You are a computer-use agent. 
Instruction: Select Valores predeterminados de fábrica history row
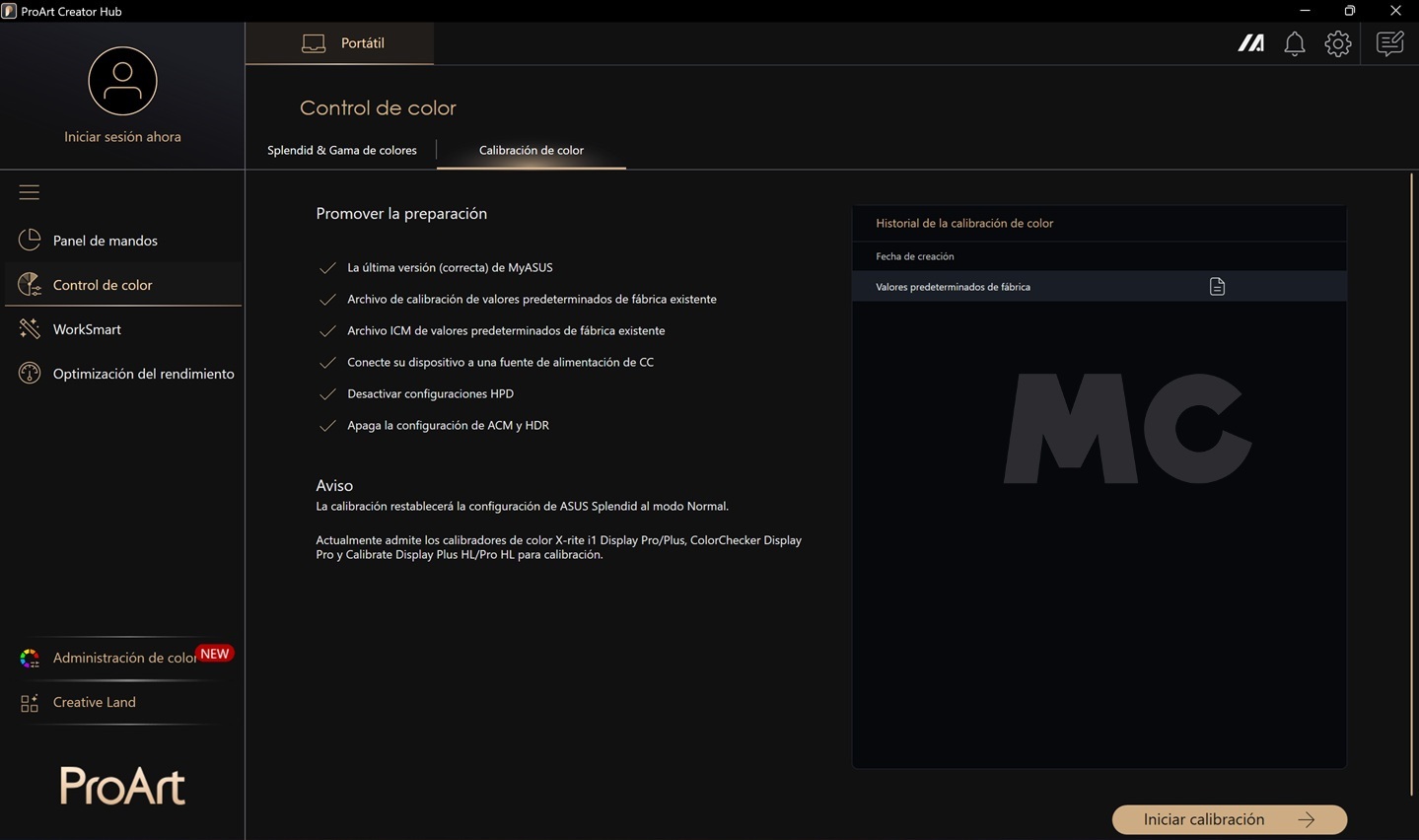[x=1100, y=287]
